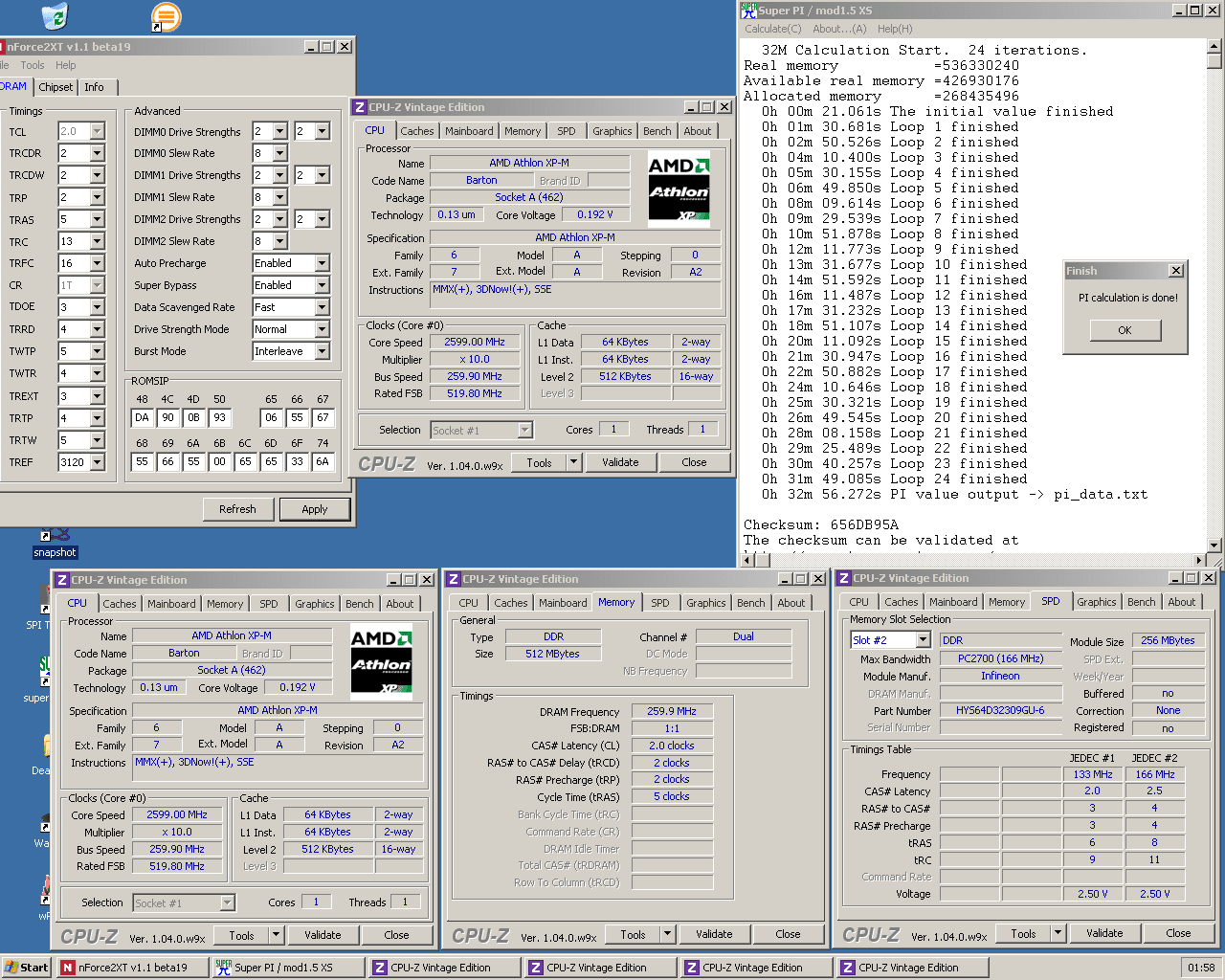
Task: Open the Auto Precharge dropdown
Action: click(322, 264)
